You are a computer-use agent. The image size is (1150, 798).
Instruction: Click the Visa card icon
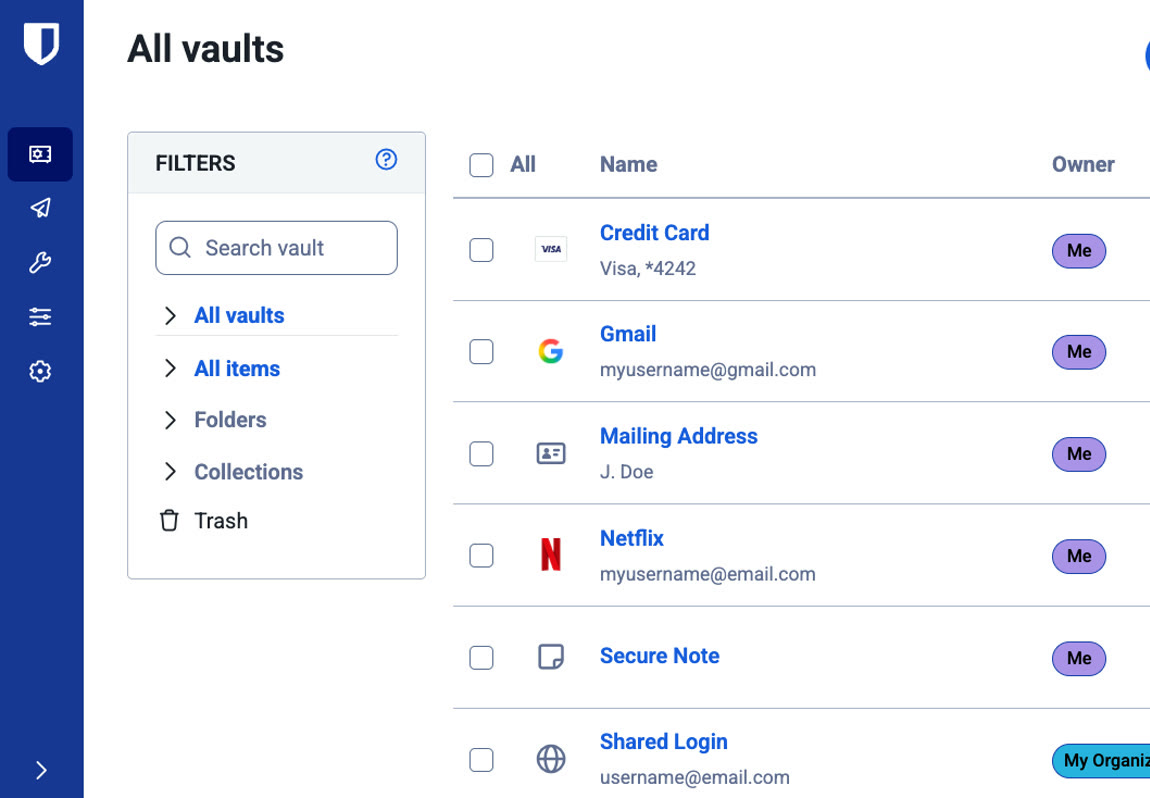tap(551, 249)
